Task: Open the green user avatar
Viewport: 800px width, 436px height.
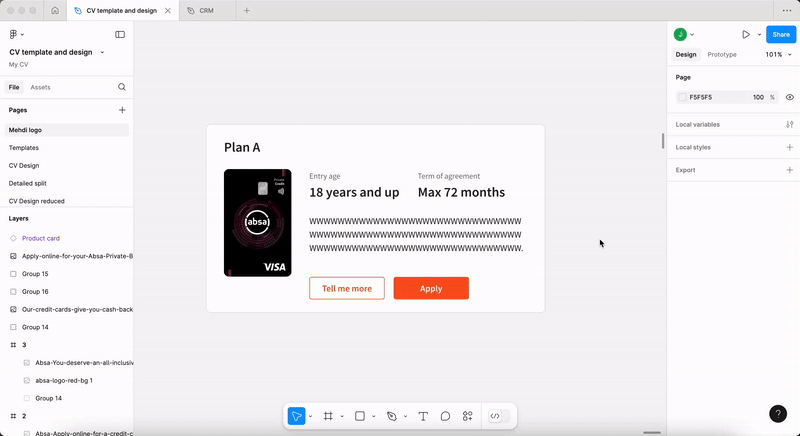Action: [680, 34]
